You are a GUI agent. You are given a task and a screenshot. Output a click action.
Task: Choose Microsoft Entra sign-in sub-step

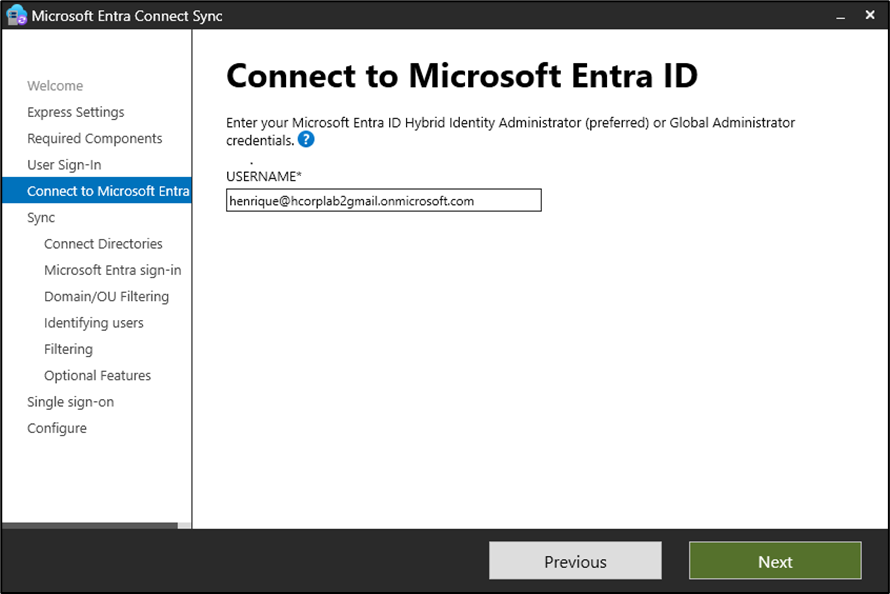[x=112, y=270]
